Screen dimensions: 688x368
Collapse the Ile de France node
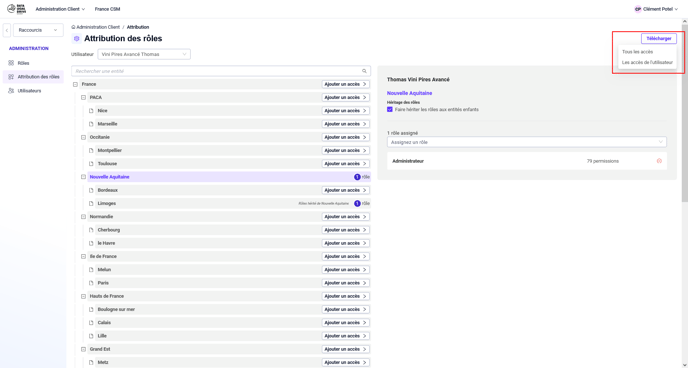click(x=83, y=257)
